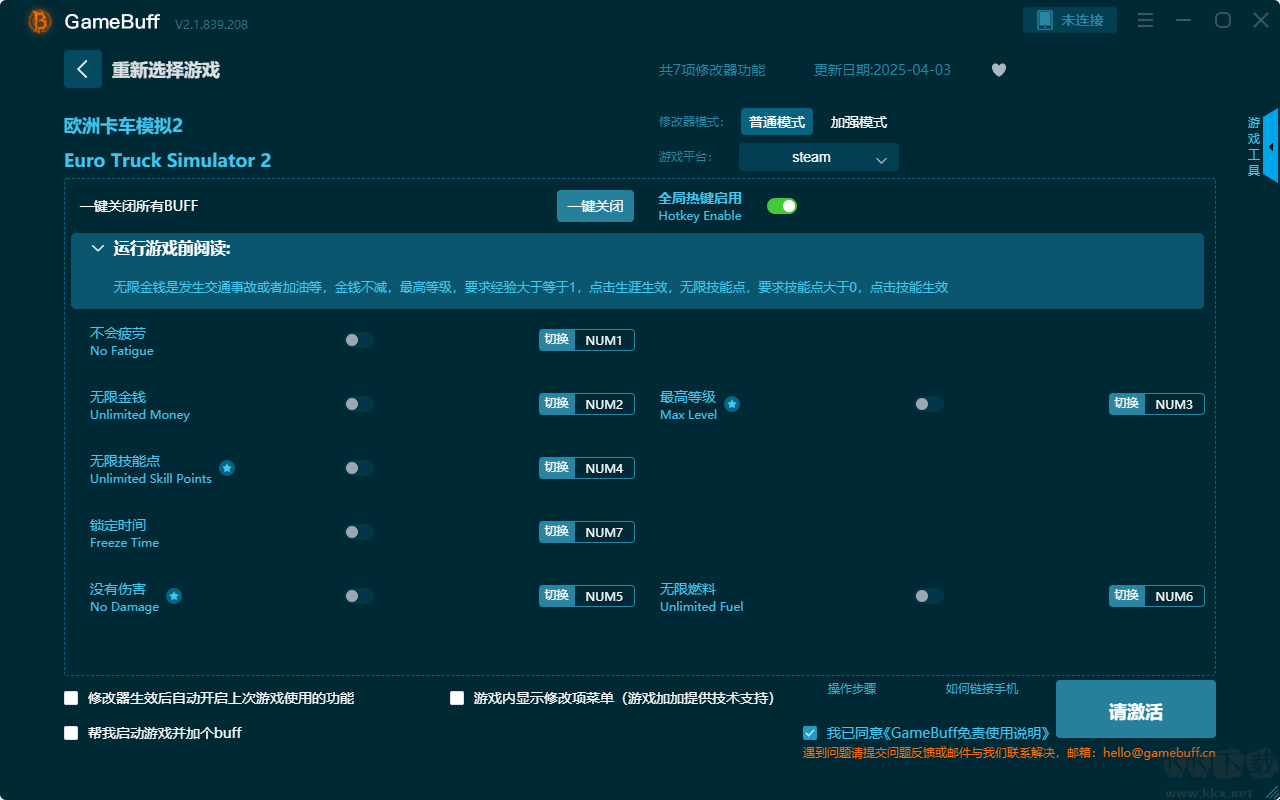Click star badge beside Unlimited Skill Points
Viewport: 1280px width, 800px height.
[x=227, y=468]
